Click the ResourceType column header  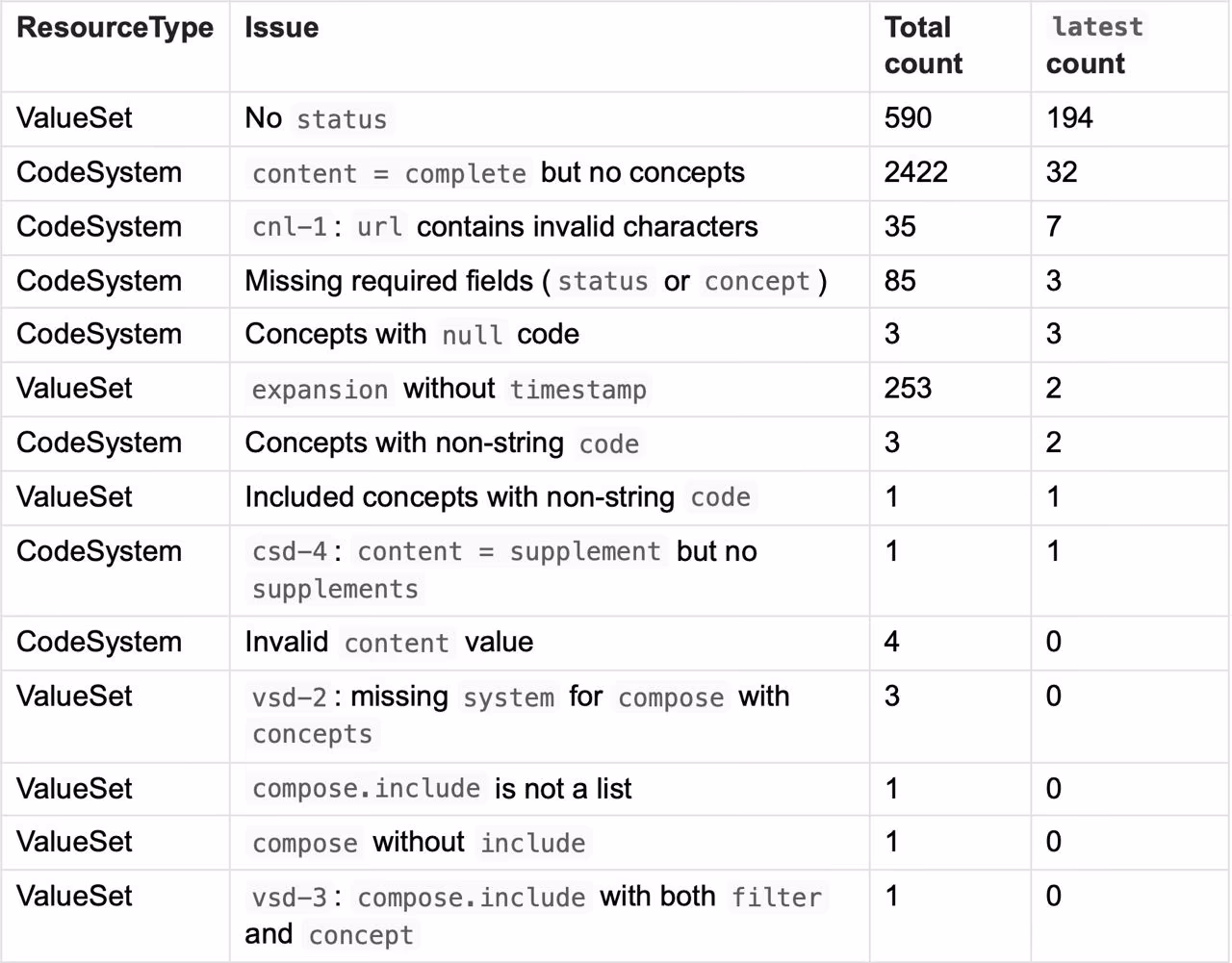(115, 28)
